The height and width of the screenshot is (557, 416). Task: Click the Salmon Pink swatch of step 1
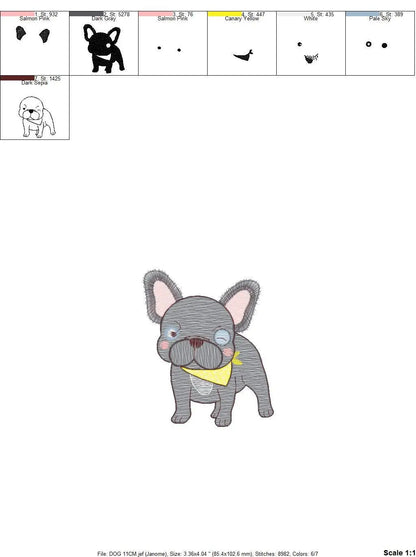point(17,14)
